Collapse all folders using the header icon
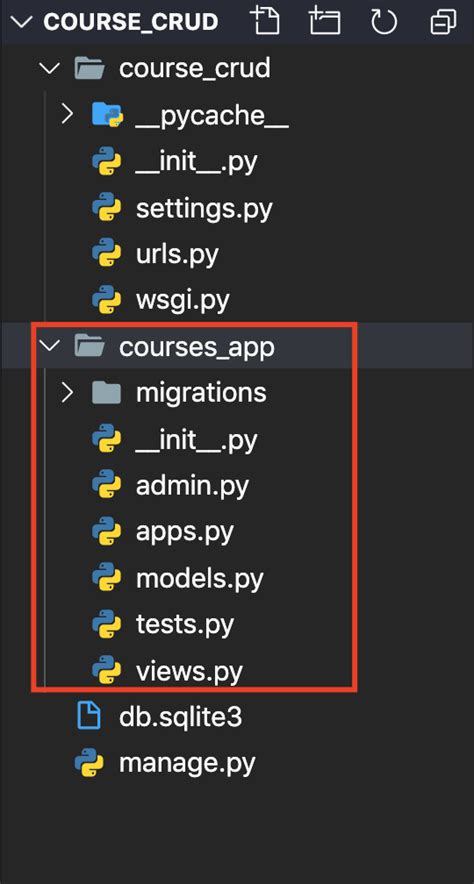Viewport: 474px width, 884px height. [x=445, y=21]
